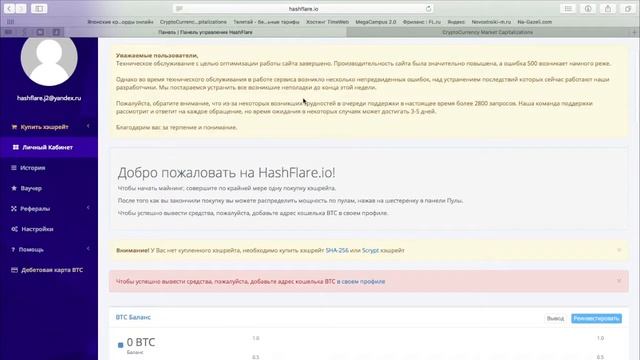Image resolution: width=640 pixels, height=360 pixels.
Task: Expand the Купить хэшрейт submenu arrow
Action: [x=88, y=127]
